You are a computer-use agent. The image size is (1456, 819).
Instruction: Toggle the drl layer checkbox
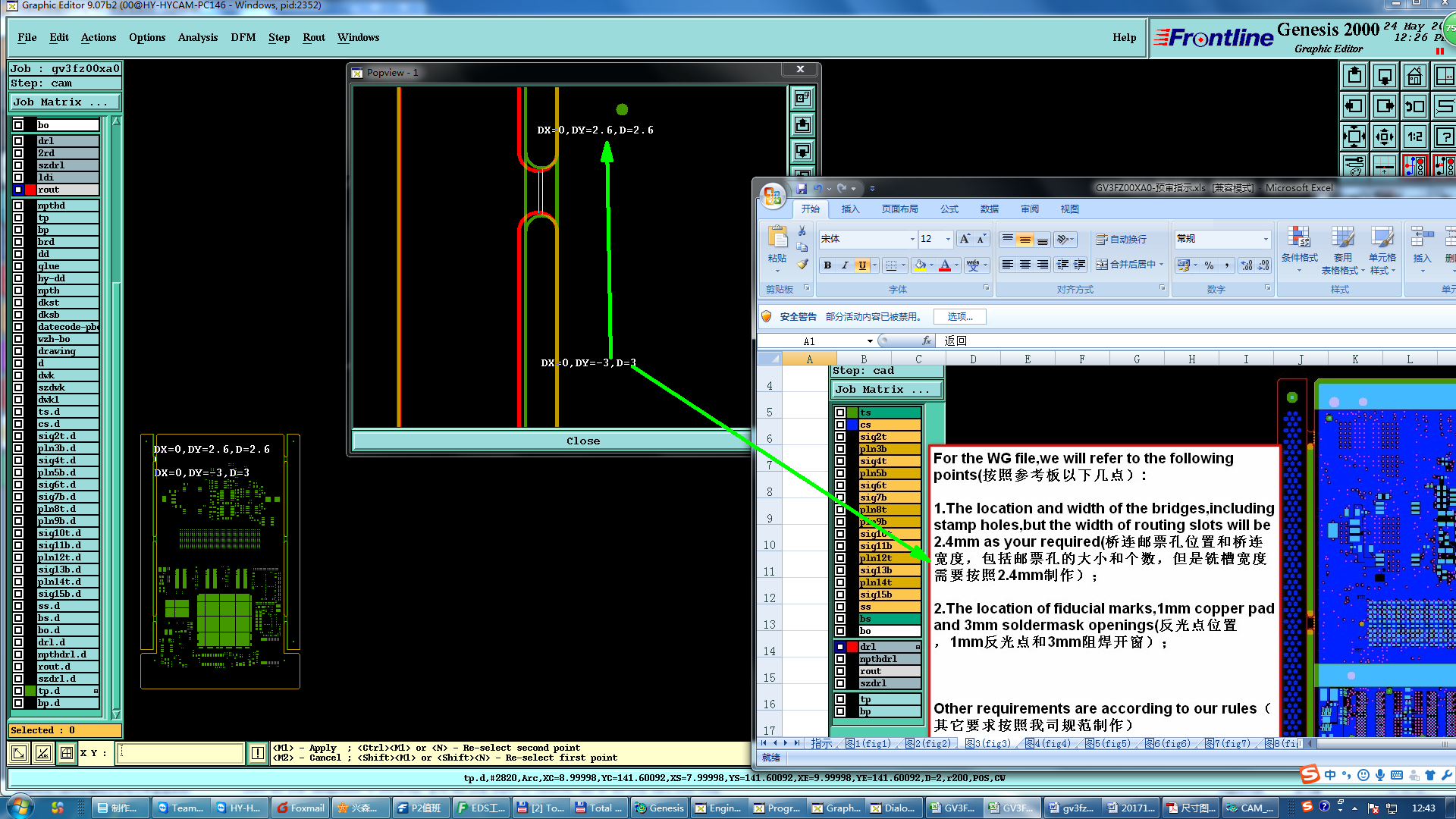click(18, 141)
